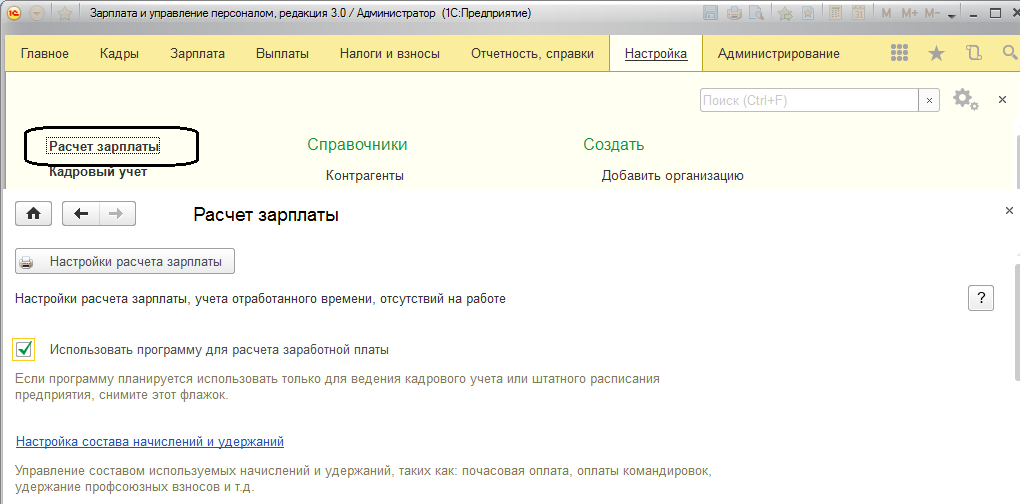Open the Calculator icon in title bar
Viewport: 1020px width, 504px height.
pyautogui.click(x=837, y=13)
